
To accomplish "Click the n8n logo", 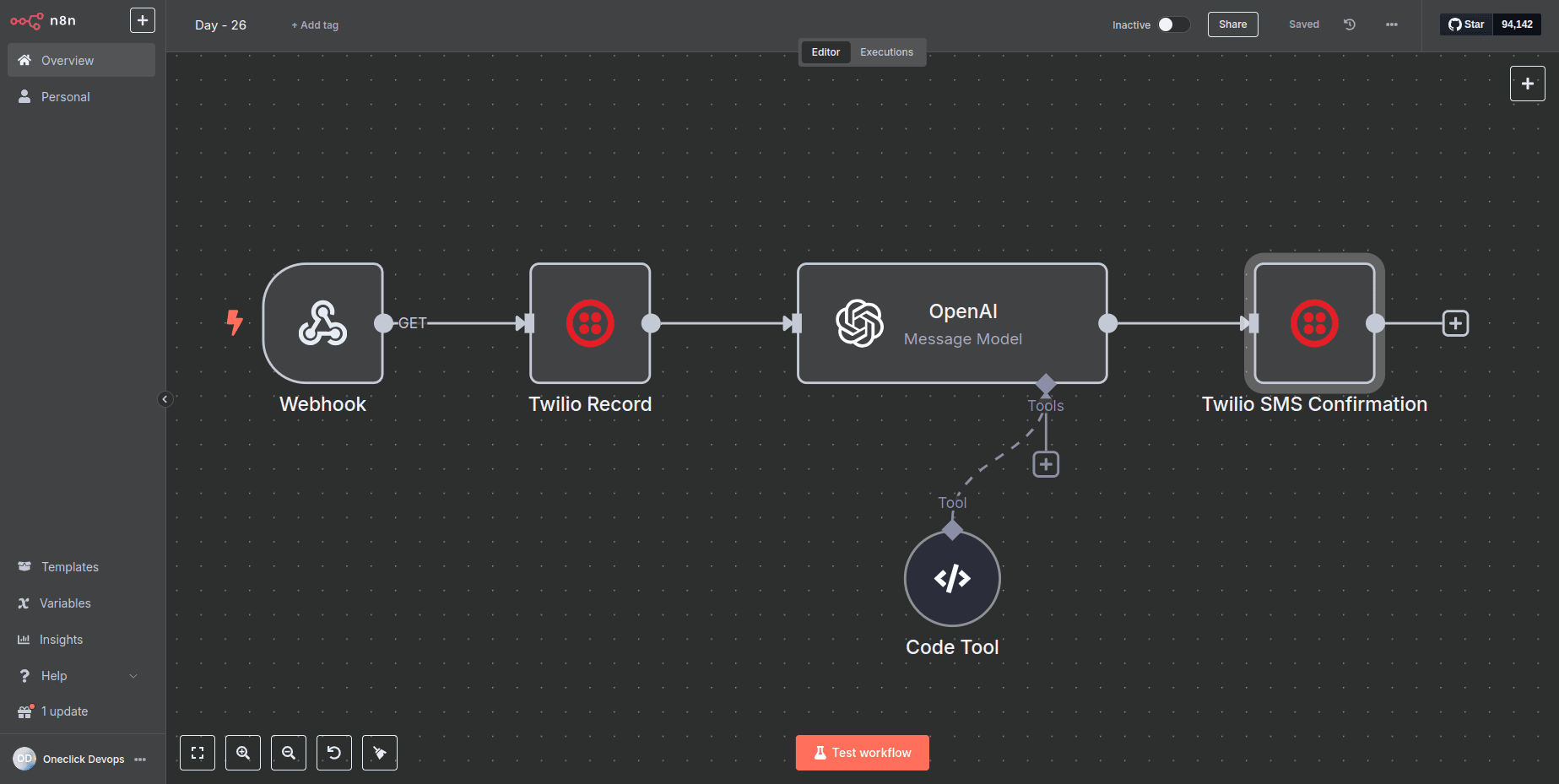I will point(43,20).
